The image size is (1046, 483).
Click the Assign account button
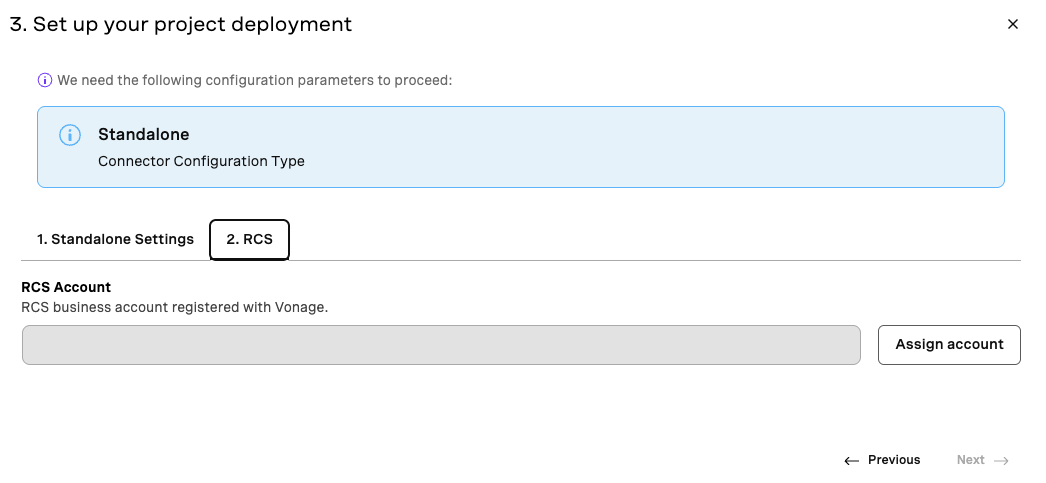coord(949,345)
